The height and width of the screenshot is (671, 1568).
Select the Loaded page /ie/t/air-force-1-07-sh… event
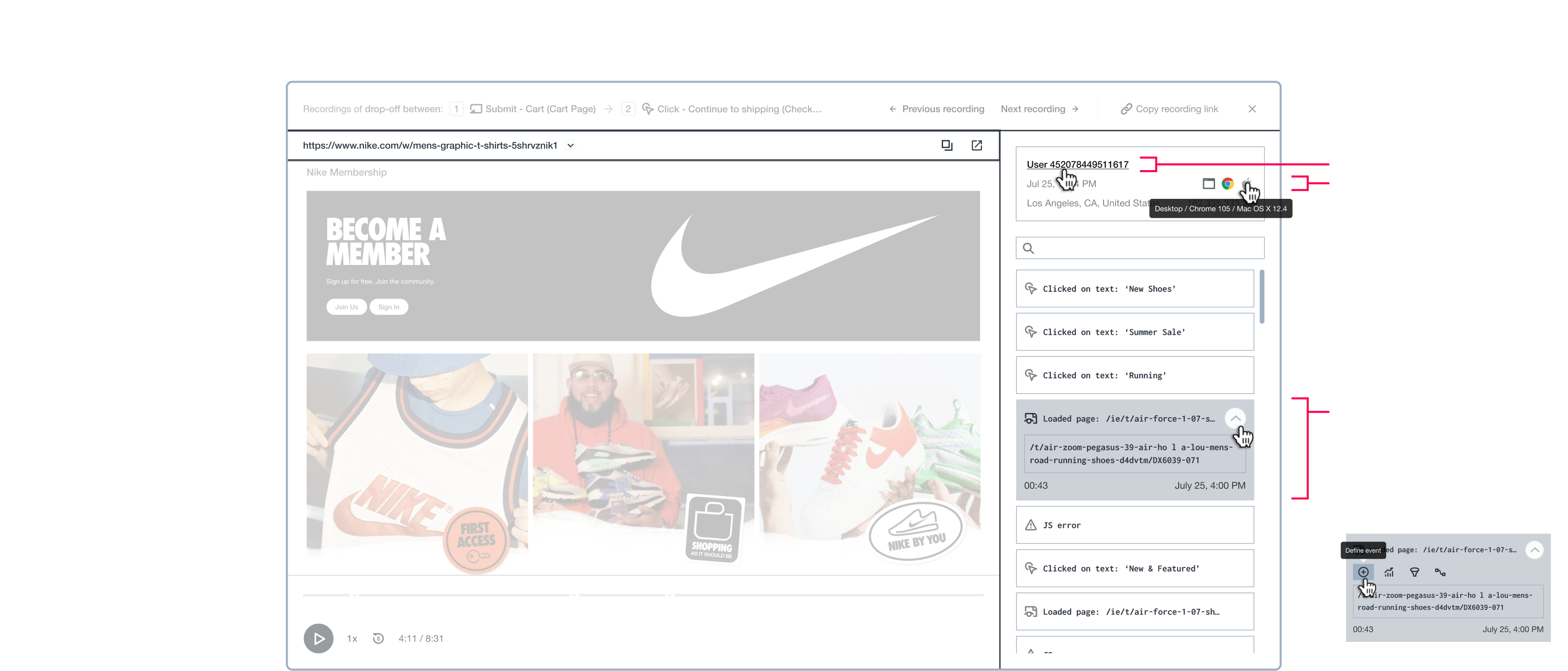1135,611
